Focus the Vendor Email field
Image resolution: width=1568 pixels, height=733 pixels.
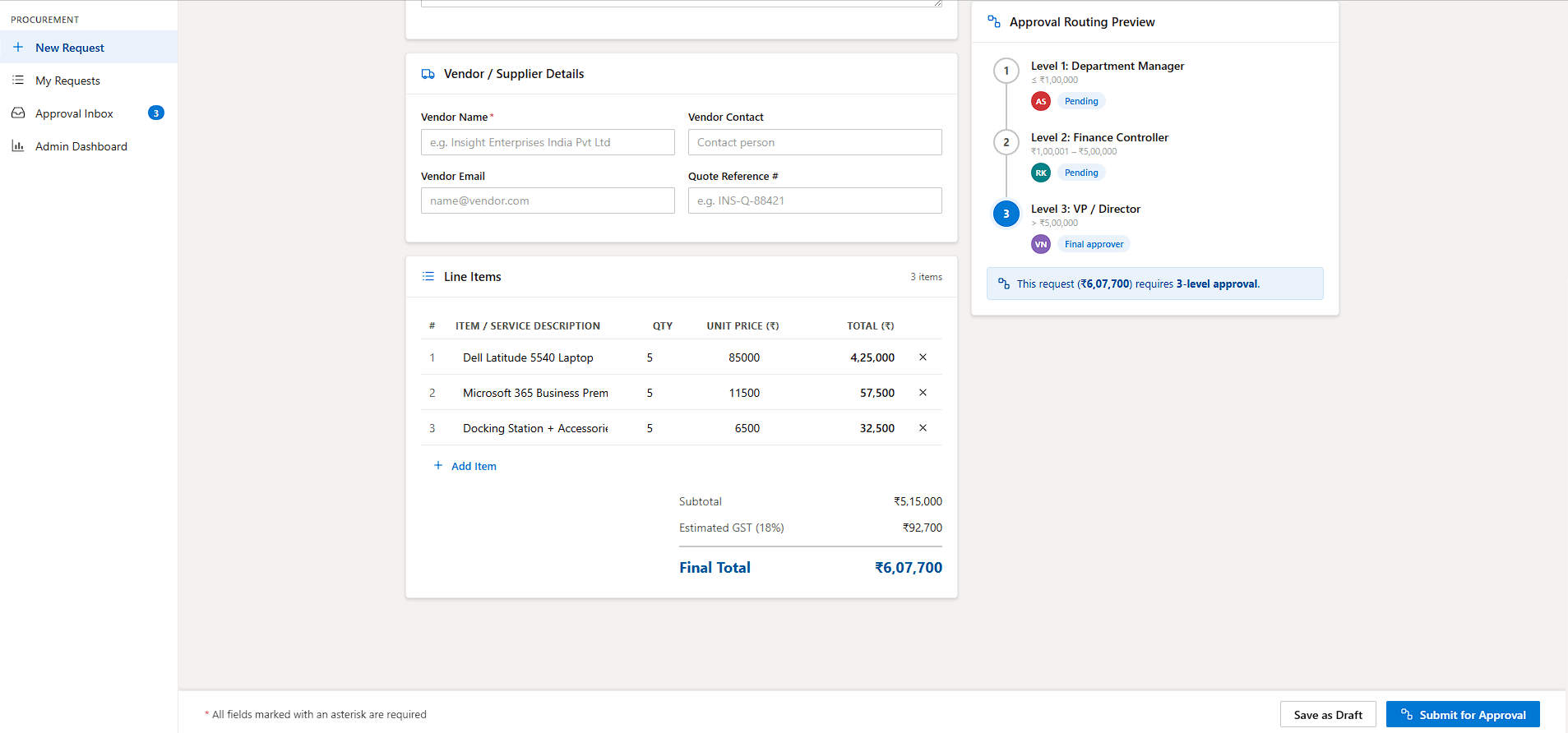pos(548,201)
